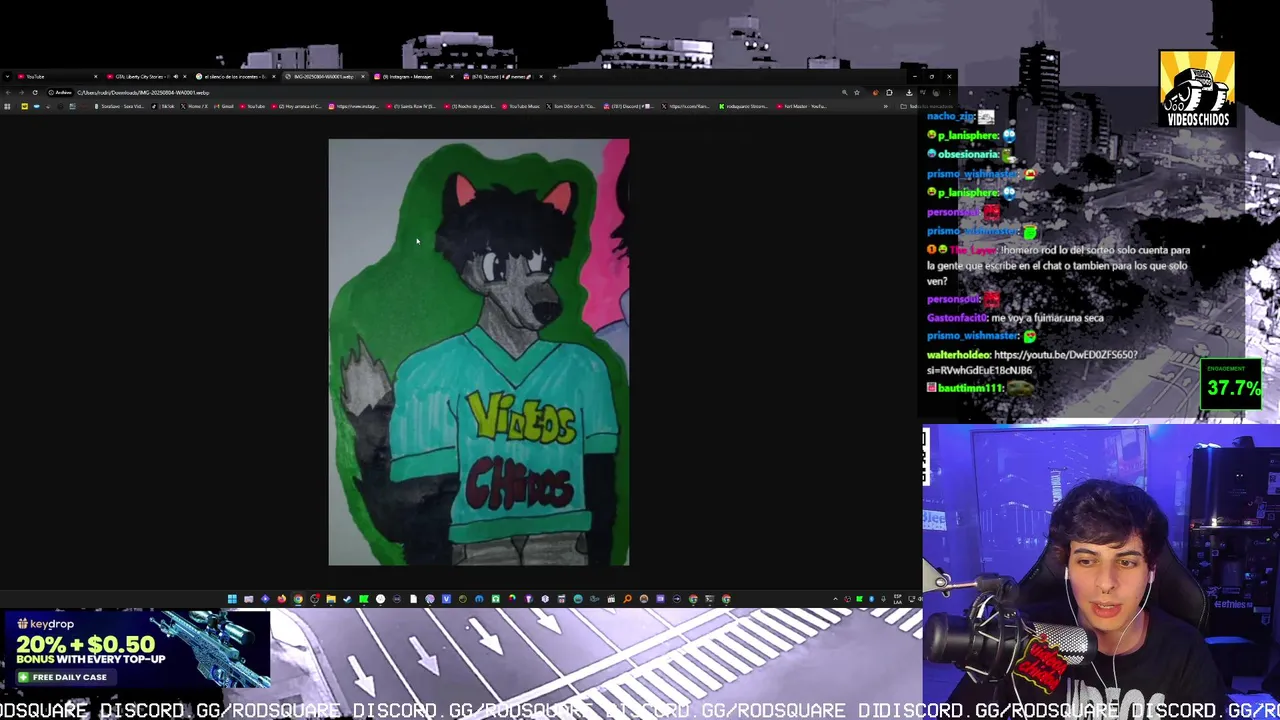Open the blue V app on taskbar
Image resolution: width=1280 pixels, height=720 pixels.
point(446,599)
